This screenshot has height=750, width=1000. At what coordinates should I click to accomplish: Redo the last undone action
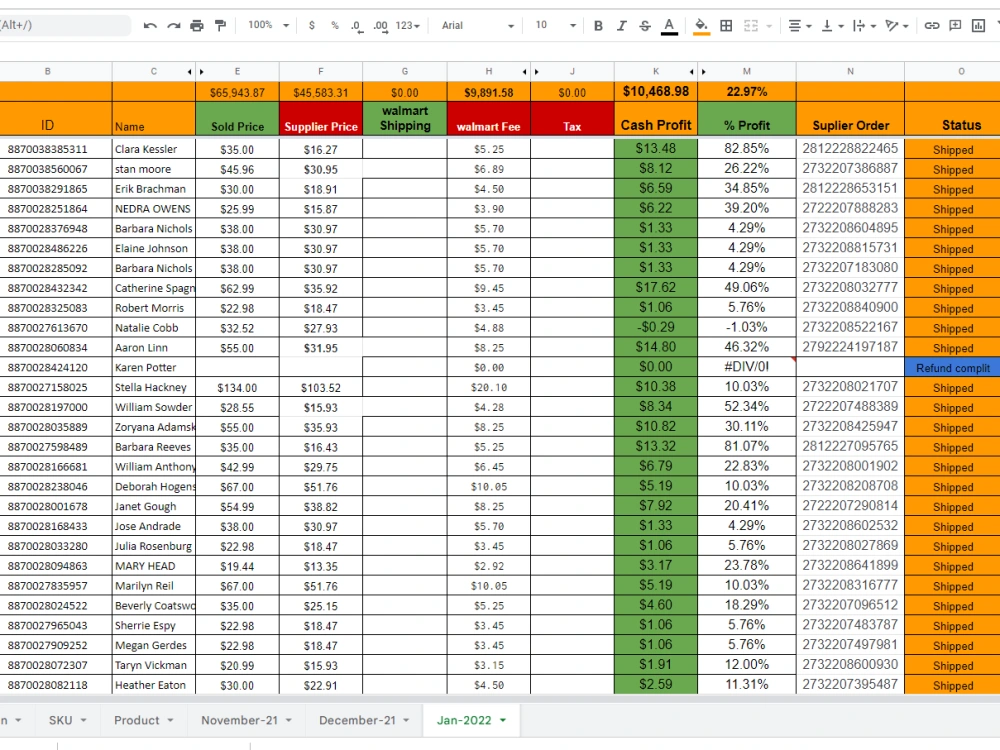tap(173, 26)
